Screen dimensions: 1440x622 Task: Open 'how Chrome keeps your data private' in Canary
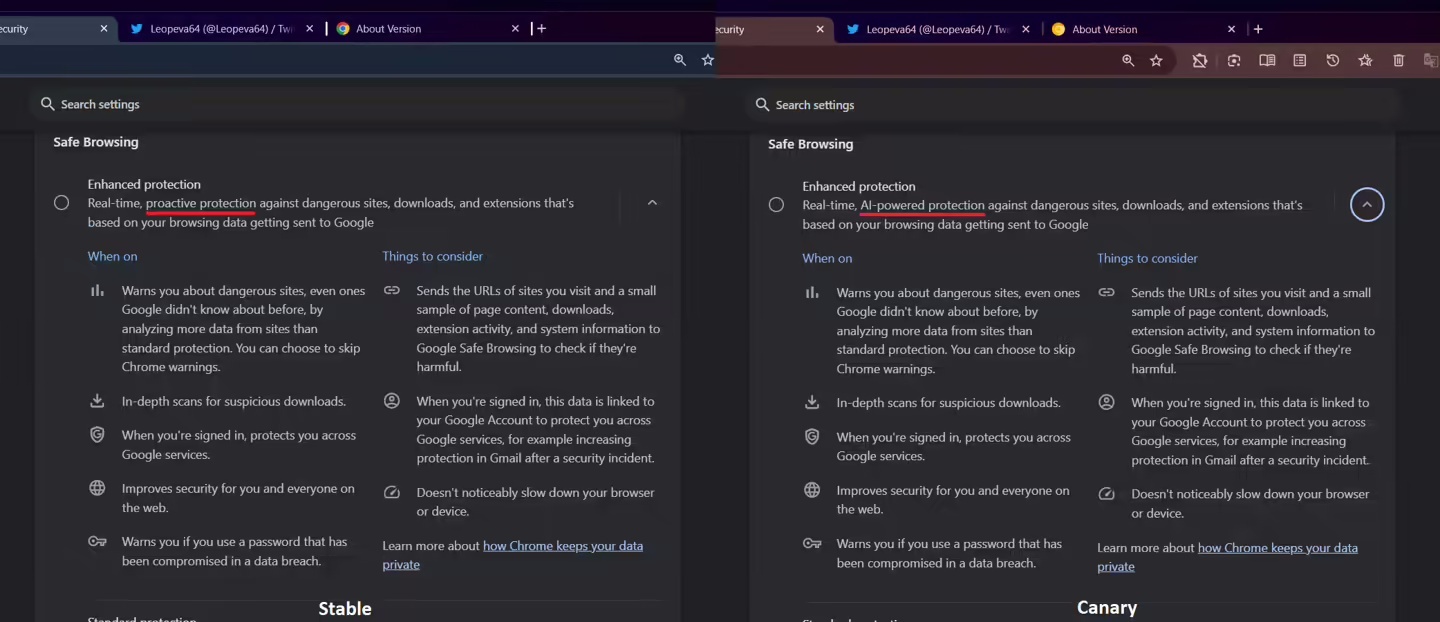(x=1277, y=548)
